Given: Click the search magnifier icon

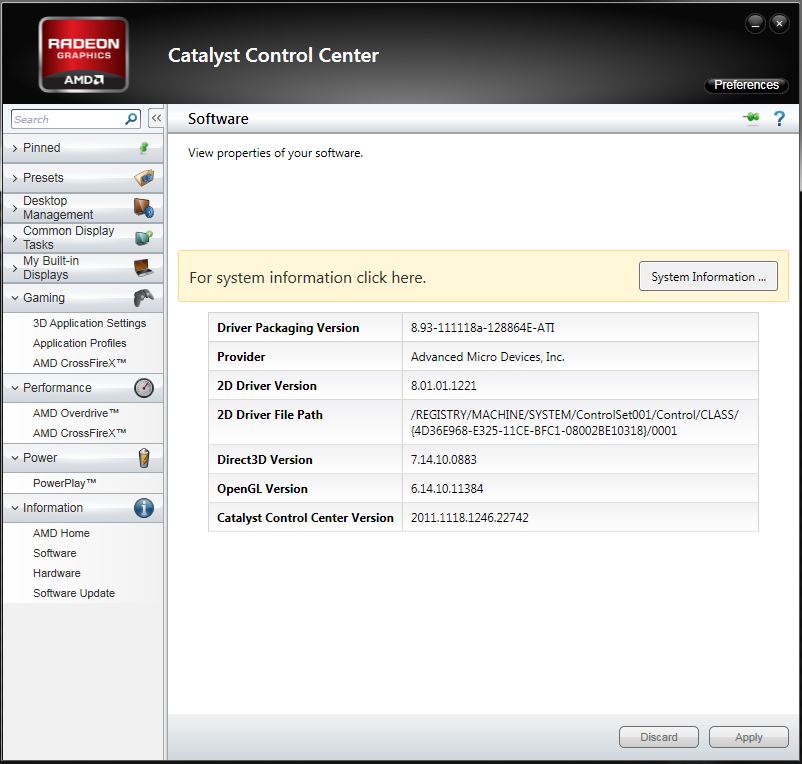Looking at the screenshot, I should click(131, 119).
